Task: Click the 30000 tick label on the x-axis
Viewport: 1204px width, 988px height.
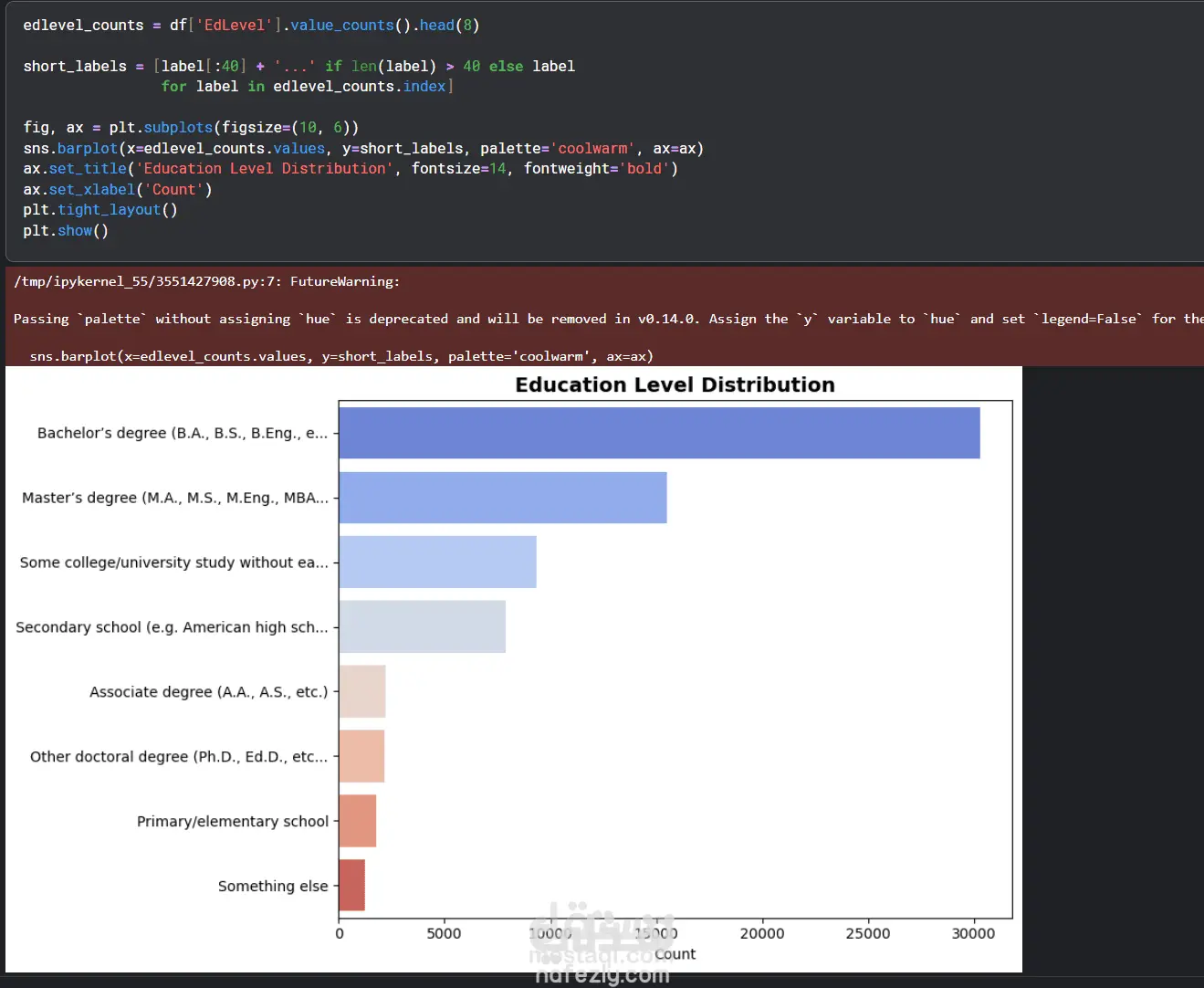Action: [974, 933]
